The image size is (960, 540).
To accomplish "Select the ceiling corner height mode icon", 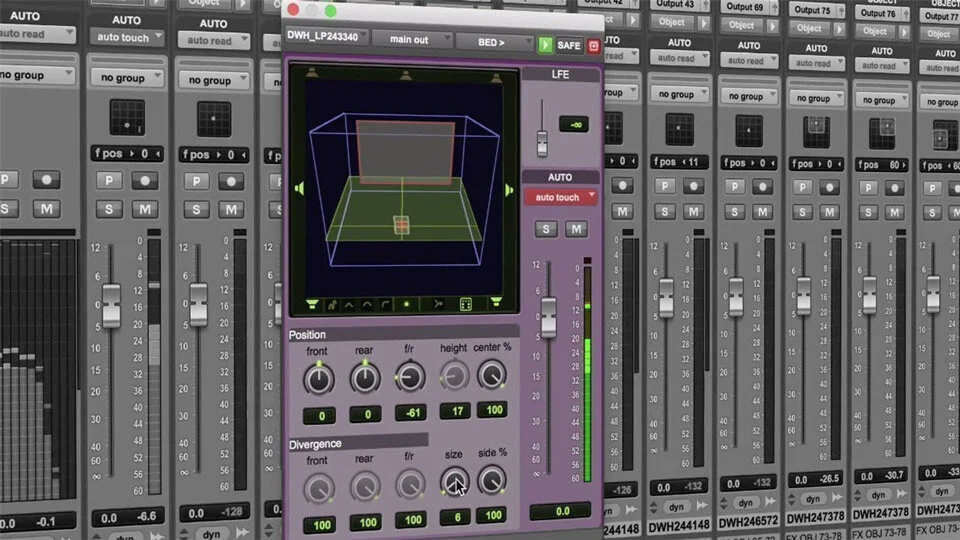I will [x=385, y=304].
